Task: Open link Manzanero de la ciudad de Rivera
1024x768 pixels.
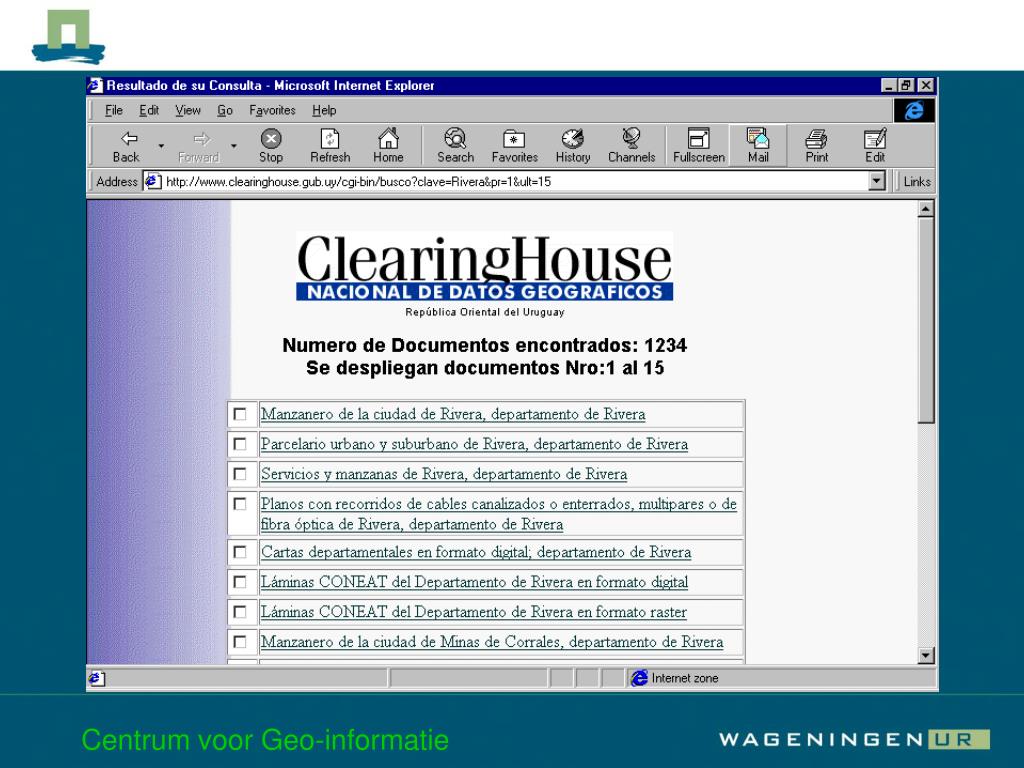Action: pos(453,414)
